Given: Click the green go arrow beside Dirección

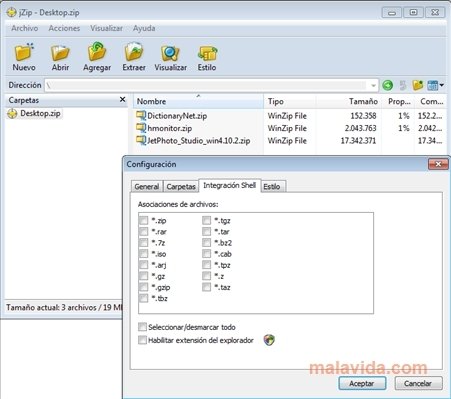Looking at the screenshot, I should point(387,85).
